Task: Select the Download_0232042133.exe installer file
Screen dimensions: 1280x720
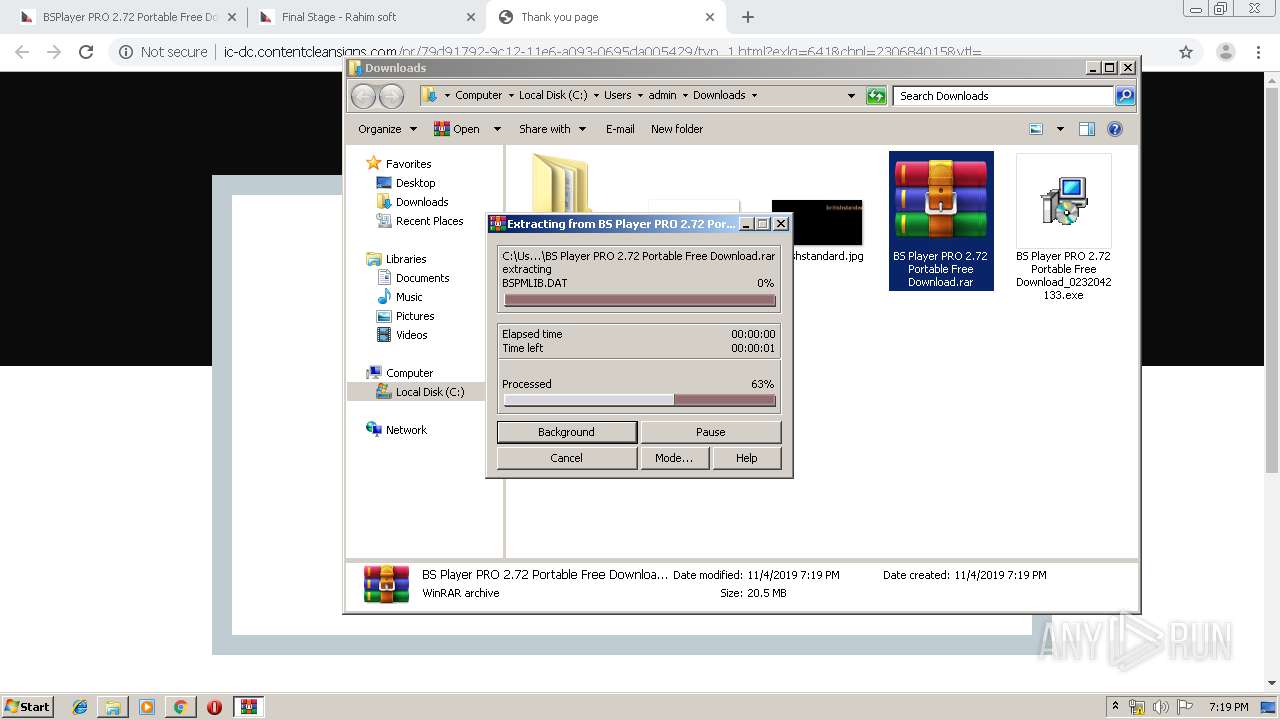Action: [1064, 227]
